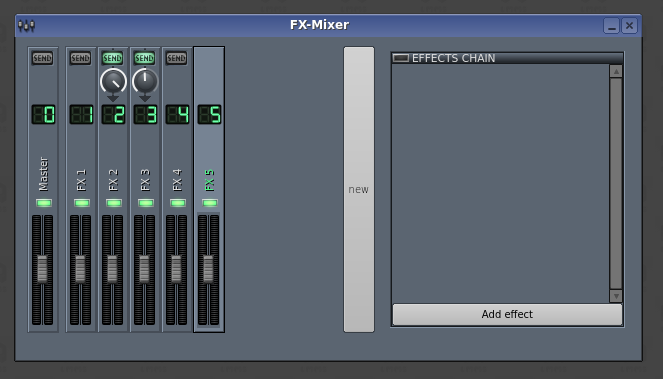
Task: Click the FX 1 channel name label
Action: point(81,180)
